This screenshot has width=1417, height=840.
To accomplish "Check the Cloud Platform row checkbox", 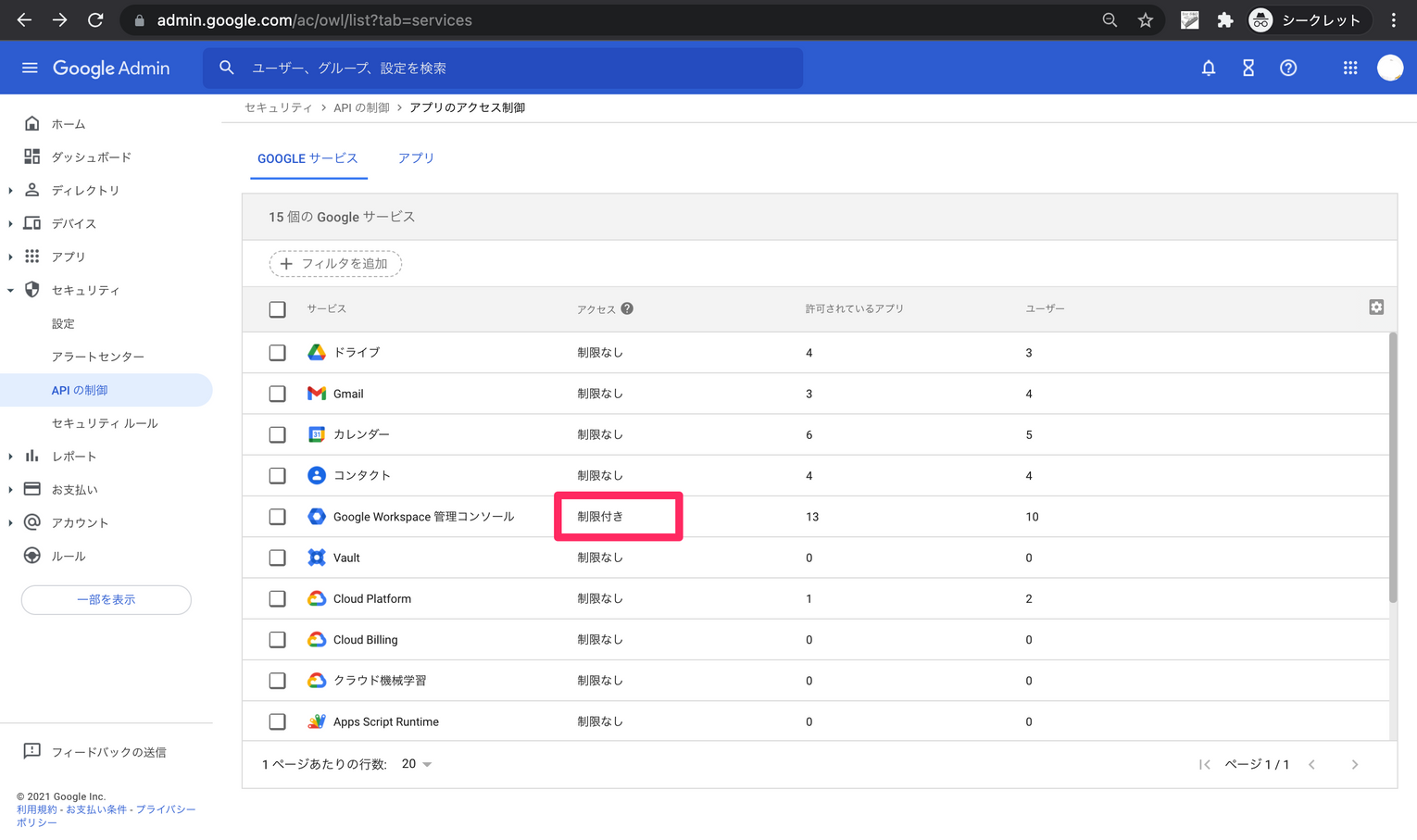I will [277, 598].
